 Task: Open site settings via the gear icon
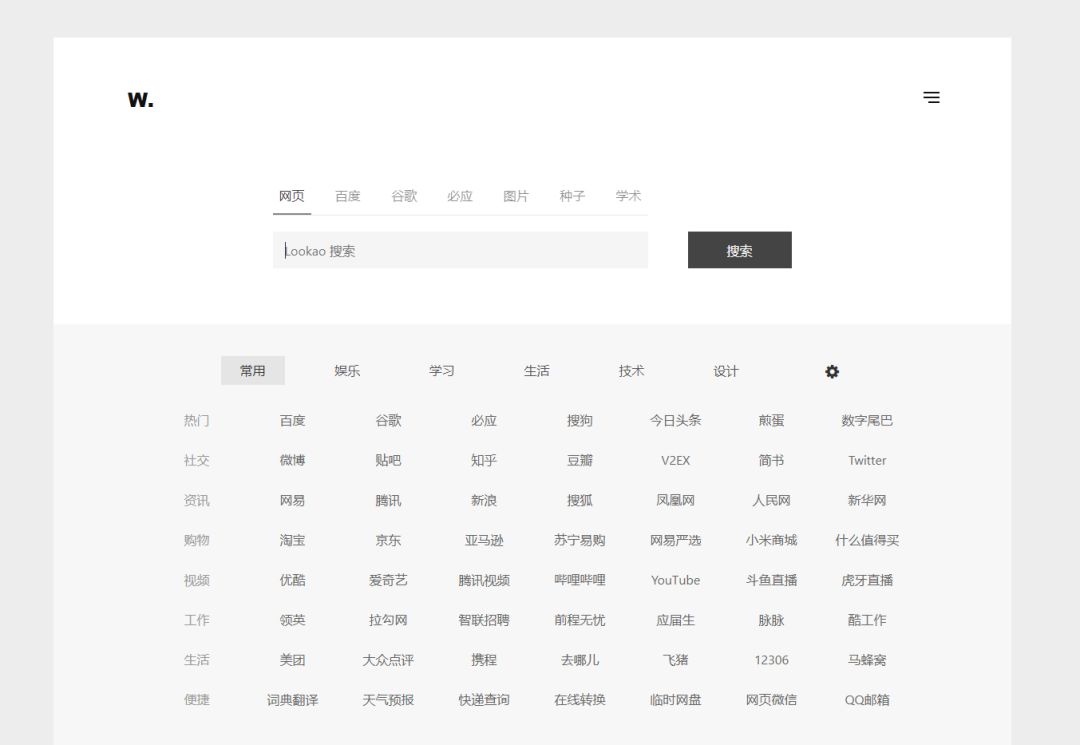tap(832, 371)
